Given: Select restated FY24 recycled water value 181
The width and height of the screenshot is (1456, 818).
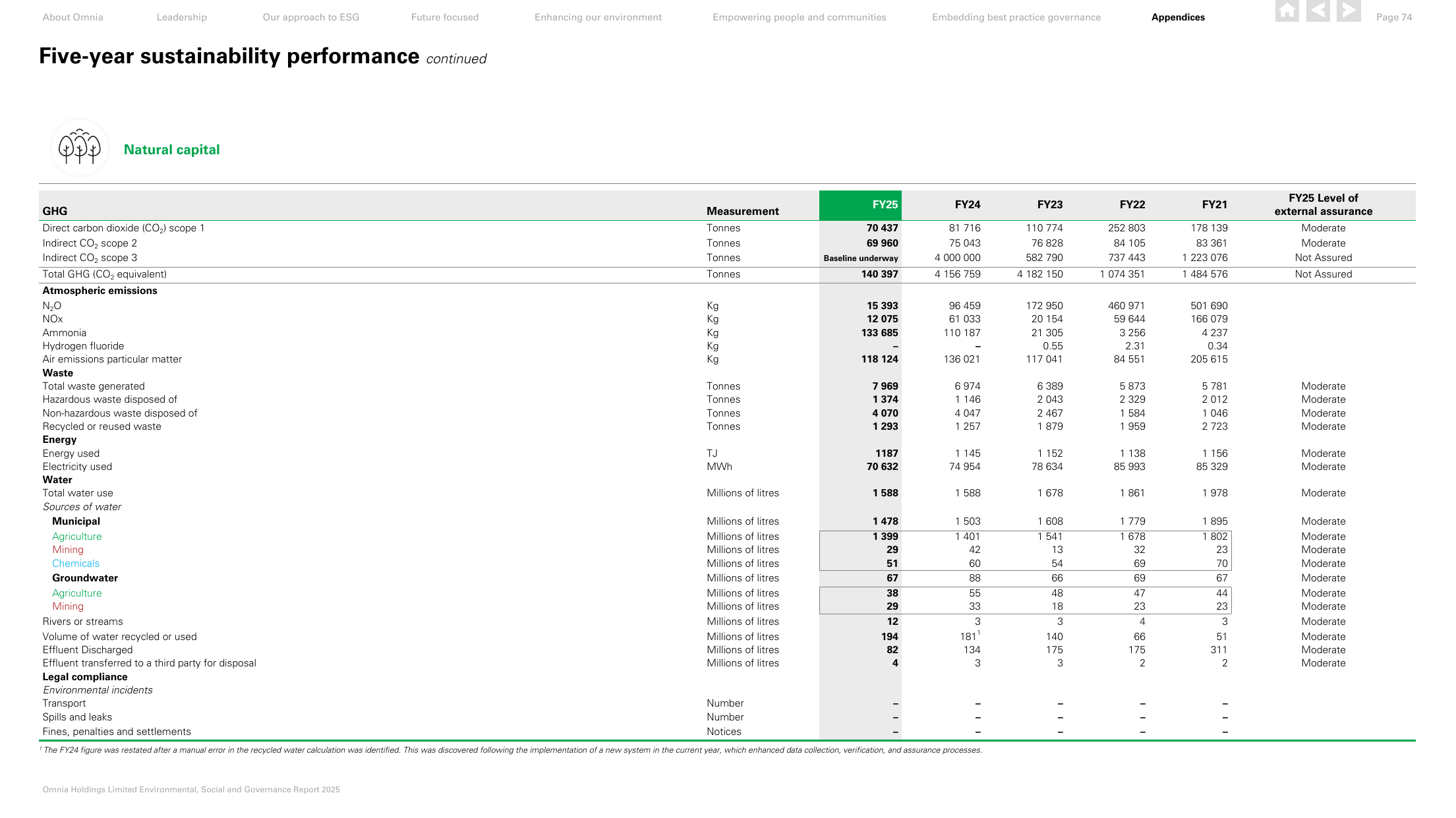Looking at the screenshot, I should [968, 637].
